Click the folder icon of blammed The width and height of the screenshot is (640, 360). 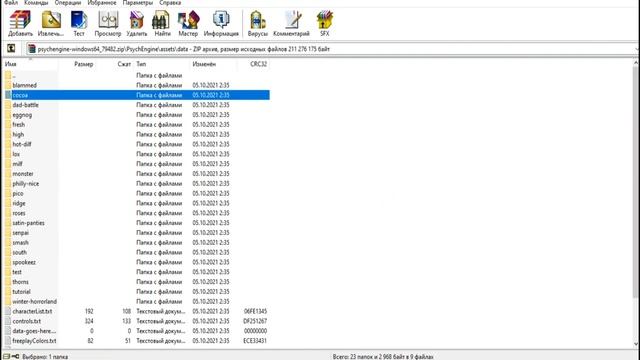click(8, 85)
